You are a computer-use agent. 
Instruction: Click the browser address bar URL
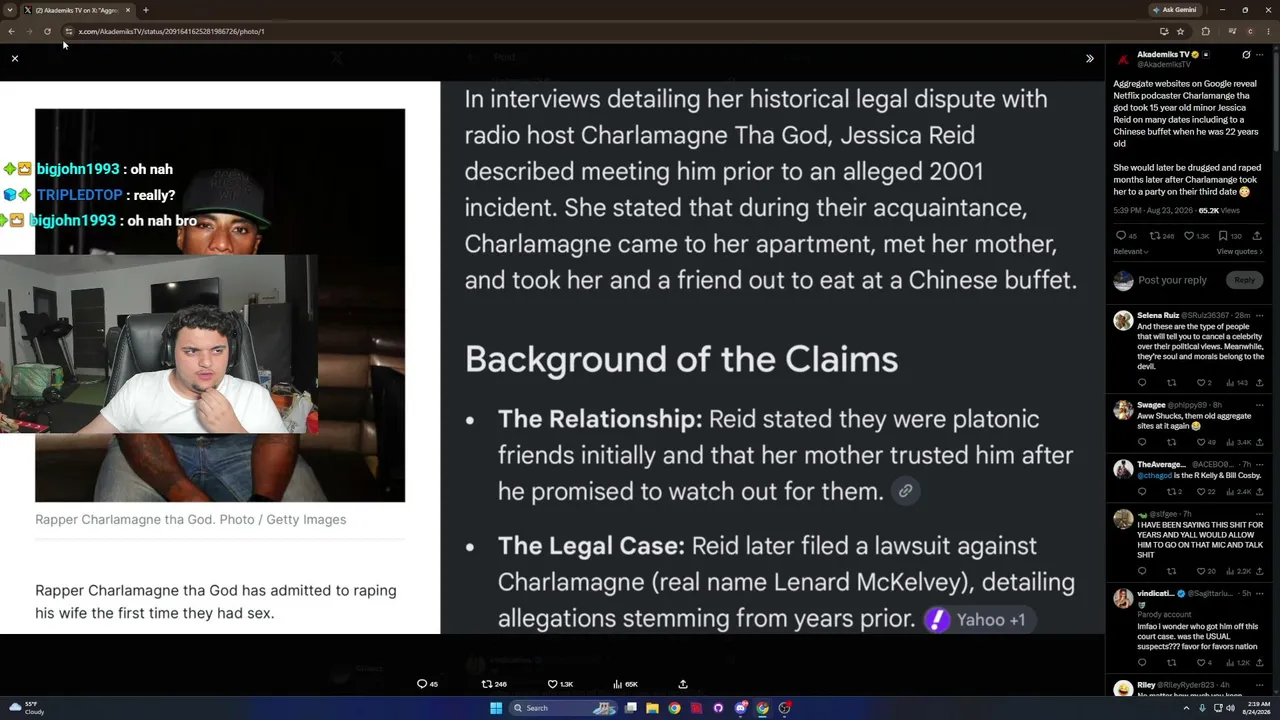pyautogui.click(x=172, y=31)
